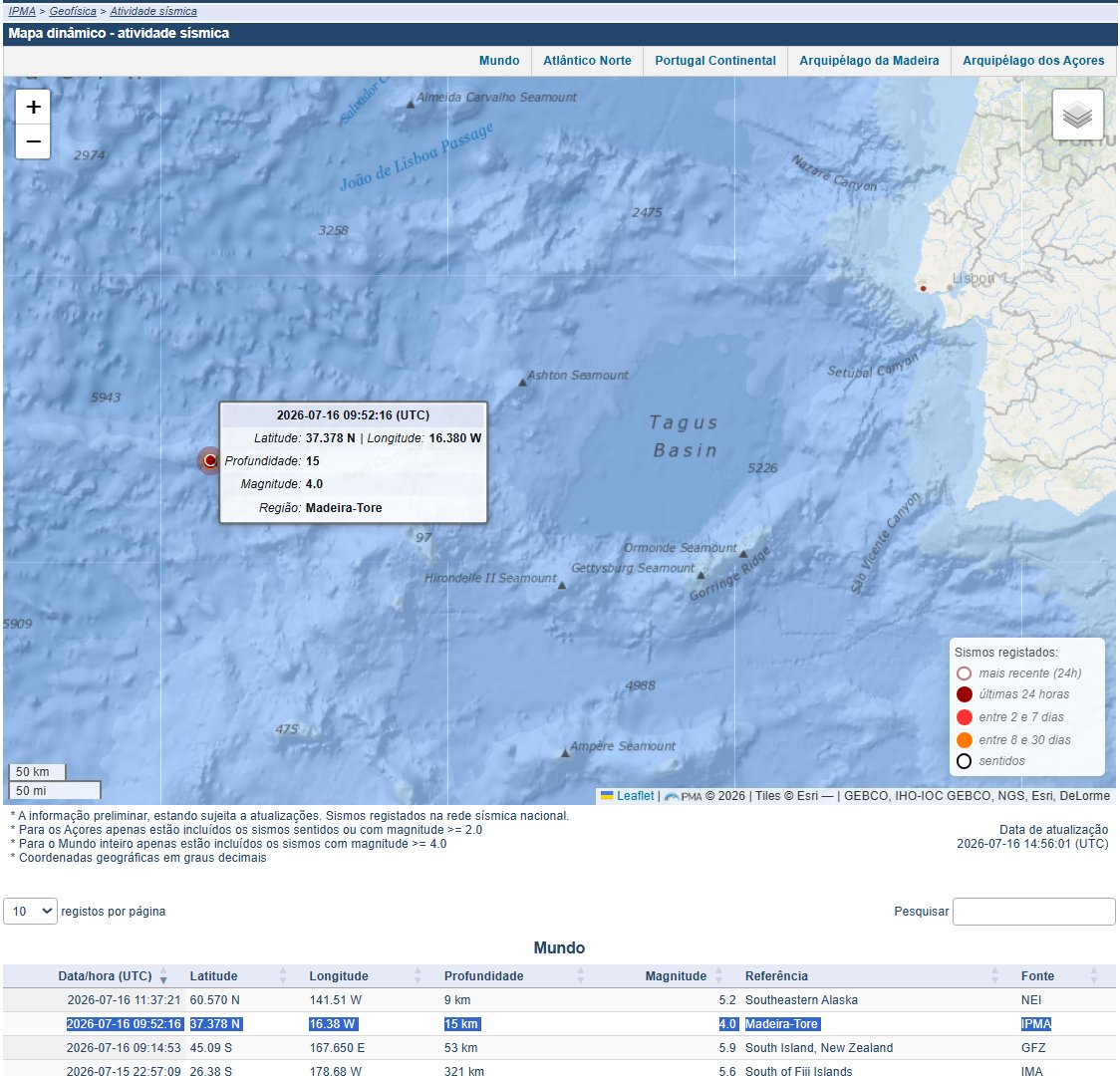This screenshot has height=1076, width=1120.
Task: Switch to Portugal Continental view
Action: pos(715,61)
